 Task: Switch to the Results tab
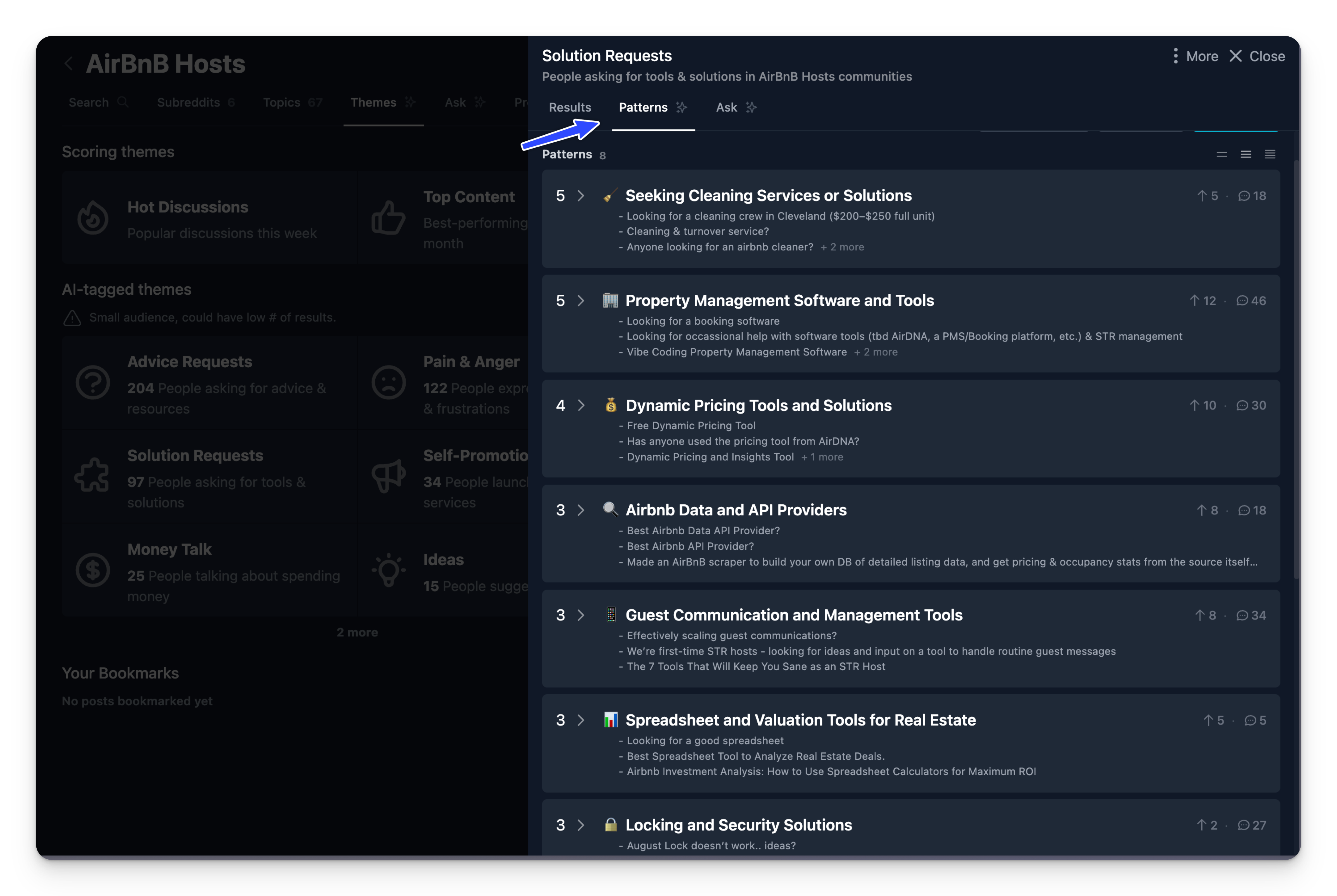[x=570, y=107]
